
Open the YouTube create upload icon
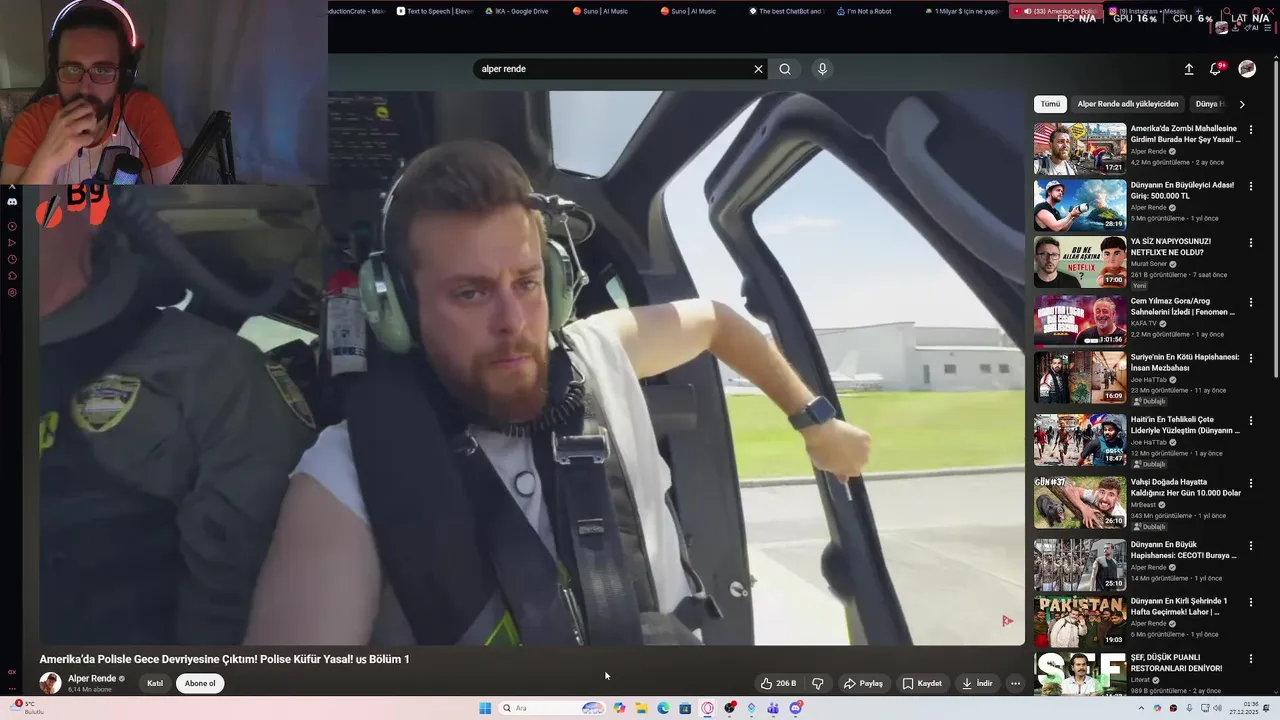tap(1189, 69)
